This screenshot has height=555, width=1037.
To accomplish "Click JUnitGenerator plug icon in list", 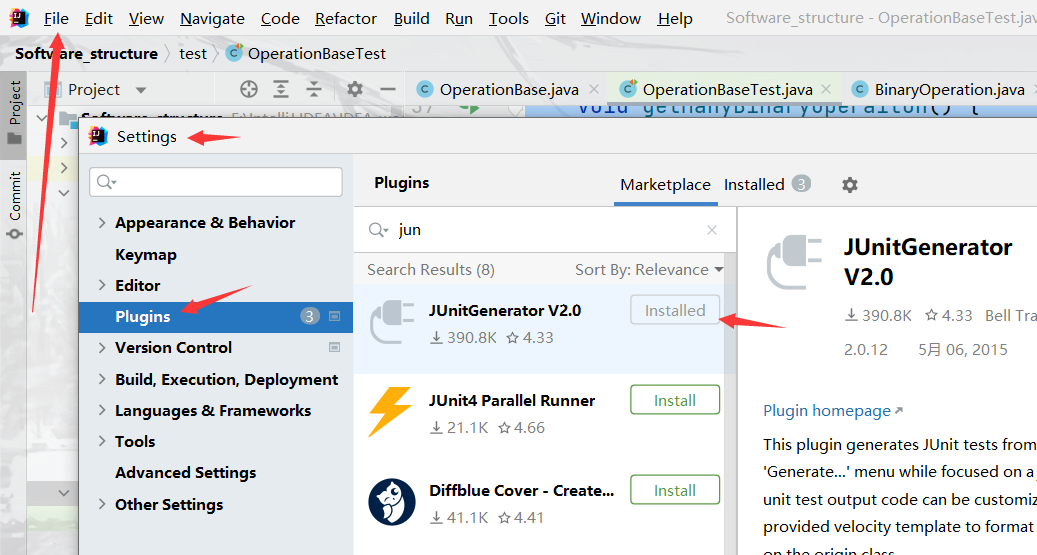I will click(x=392, y=322).
